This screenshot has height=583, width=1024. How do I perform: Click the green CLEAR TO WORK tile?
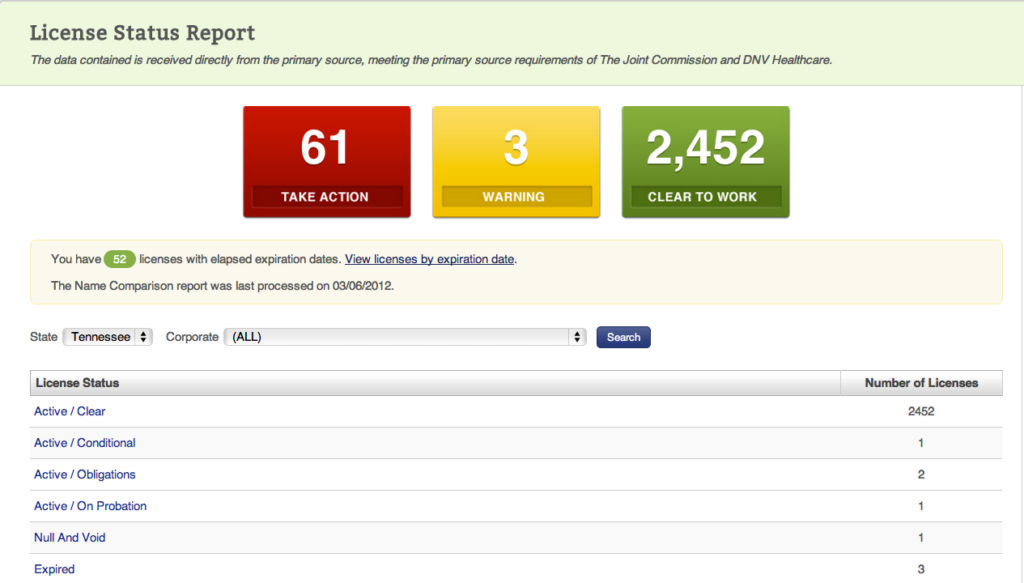pyautogui.click(x=705, y=161)
